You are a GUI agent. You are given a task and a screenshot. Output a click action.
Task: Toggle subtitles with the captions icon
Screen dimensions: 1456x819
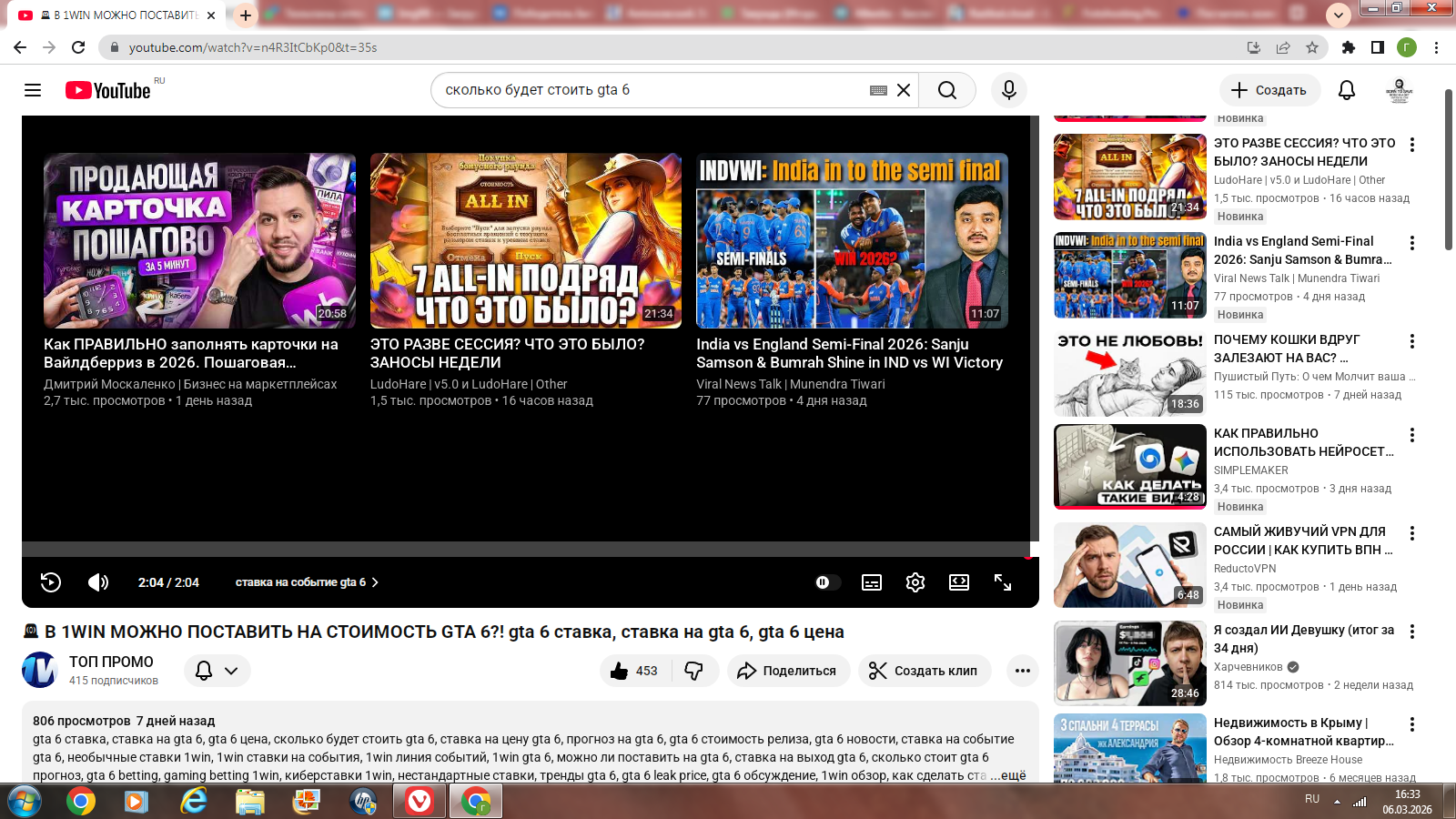[872, 582]
